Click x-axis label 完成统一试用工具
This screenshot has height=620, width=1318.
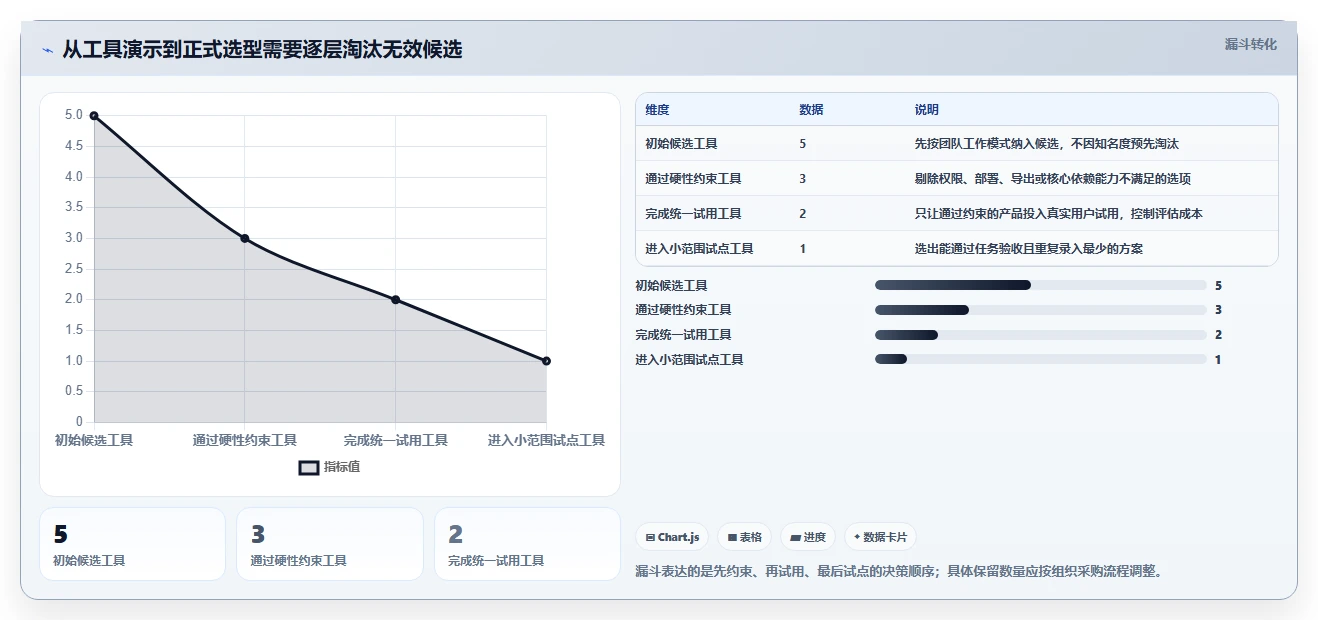(396, 440)
